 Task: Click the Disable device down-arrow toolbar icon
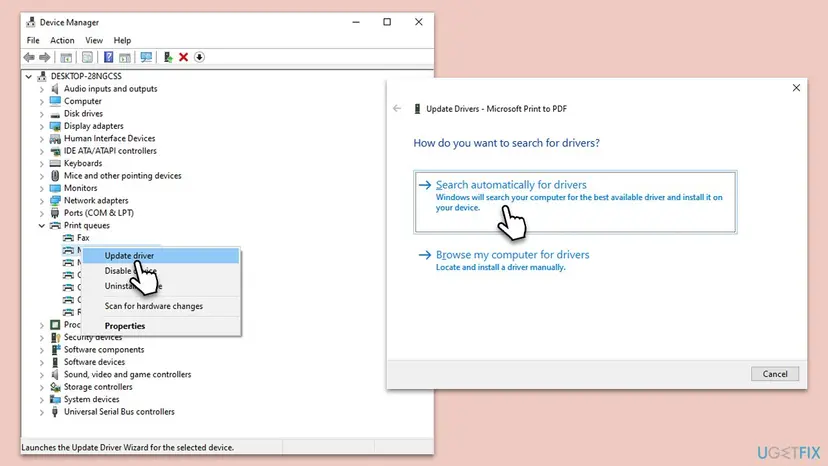click(199, 57)
